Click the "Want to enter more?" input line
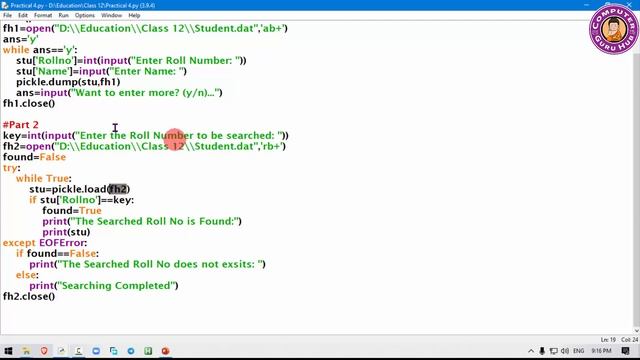This screenshot has height=360, width=640. point(119,93)
